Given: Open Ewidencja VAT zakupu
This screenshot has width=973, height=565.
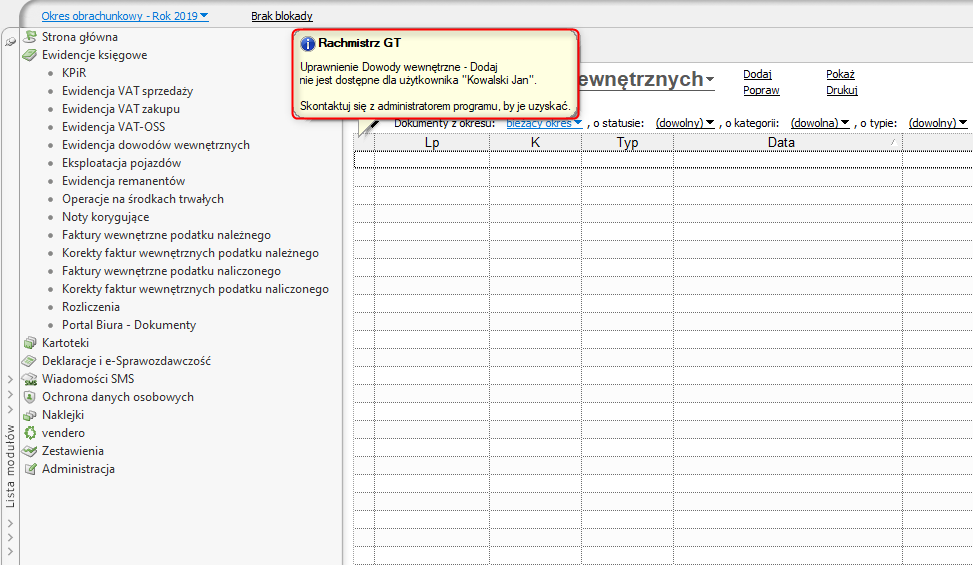Looking at the screenshot, I should [x=120, y=109].
